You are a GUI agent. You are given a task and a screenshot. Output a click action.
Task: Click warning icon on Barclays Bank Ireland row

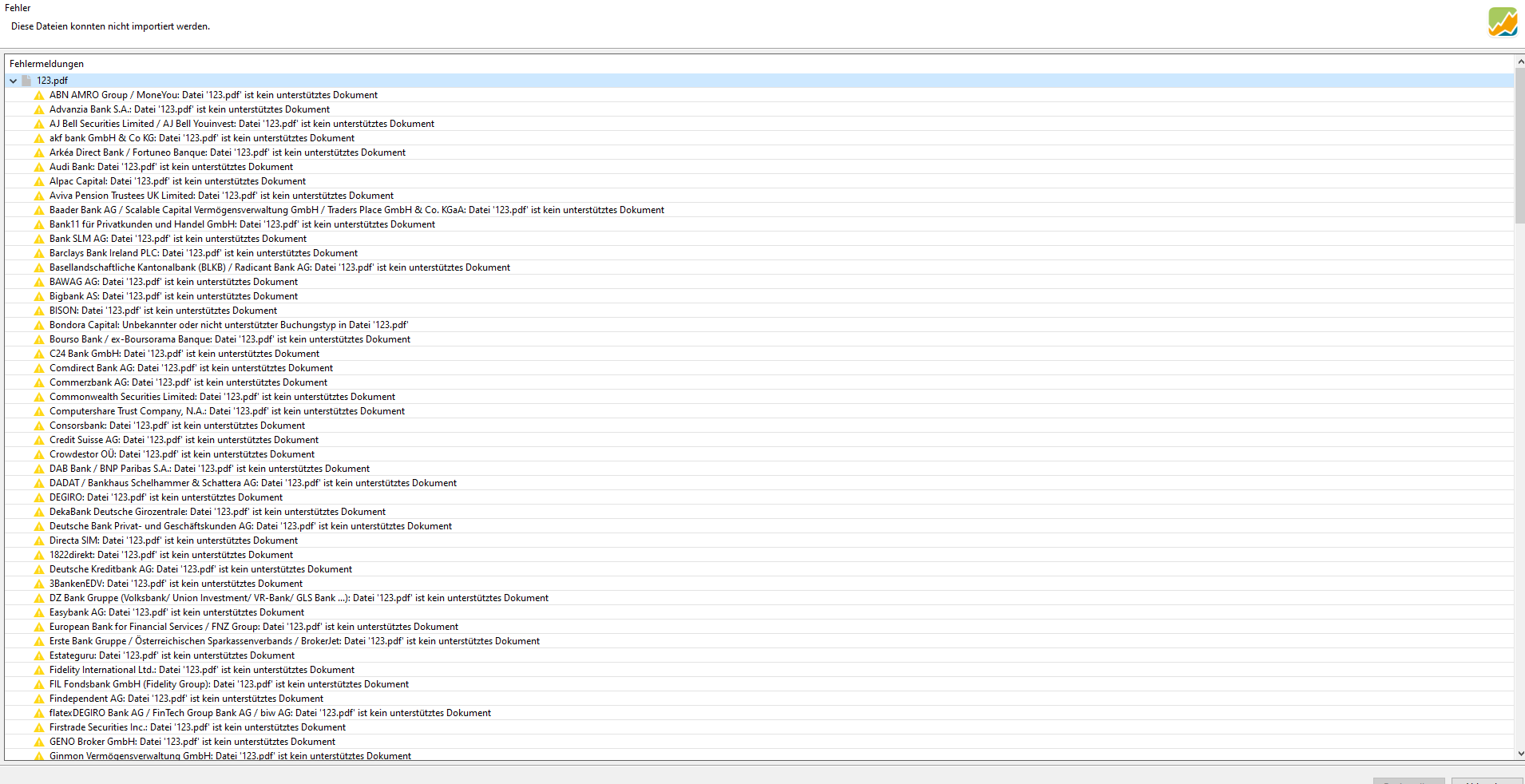pos(39,253)
